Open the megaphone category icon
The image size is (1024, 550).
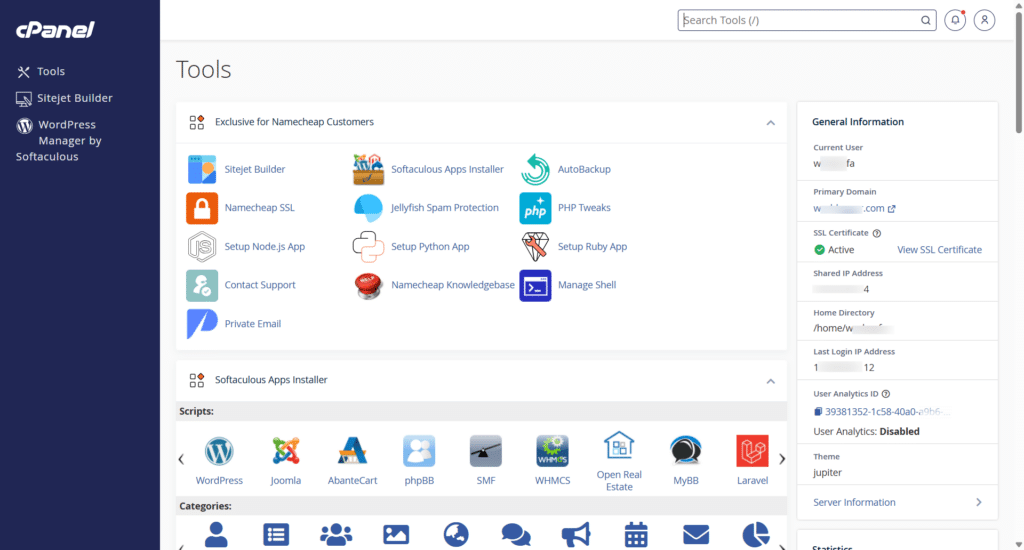pos(576,535)
